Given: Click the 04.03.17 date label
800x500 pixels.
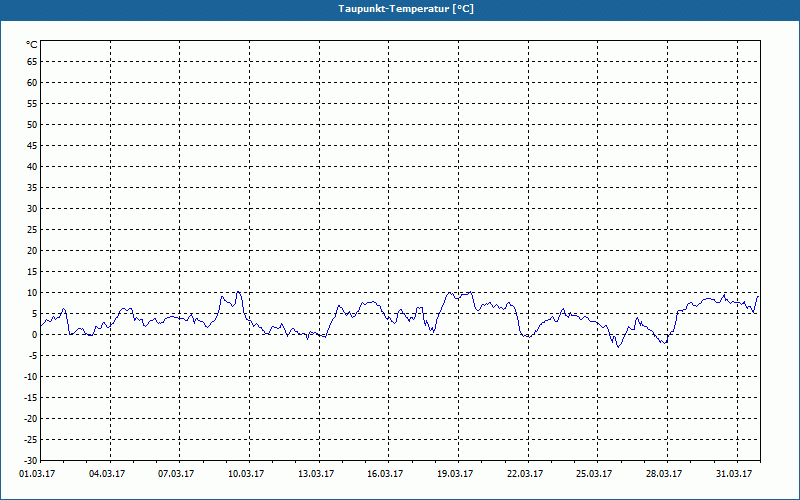Looking at the screenshot, I should tap(107, 474).
